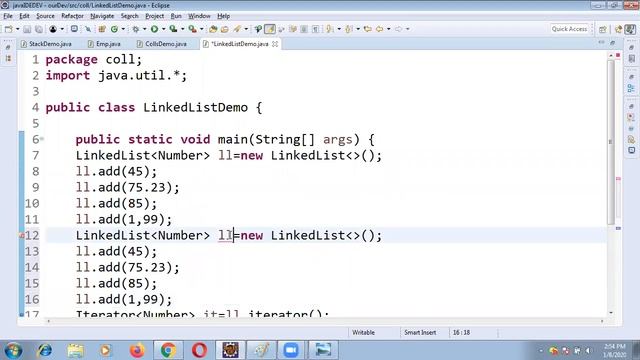Click the Next Annotation icon

click(x=330, y=29)
